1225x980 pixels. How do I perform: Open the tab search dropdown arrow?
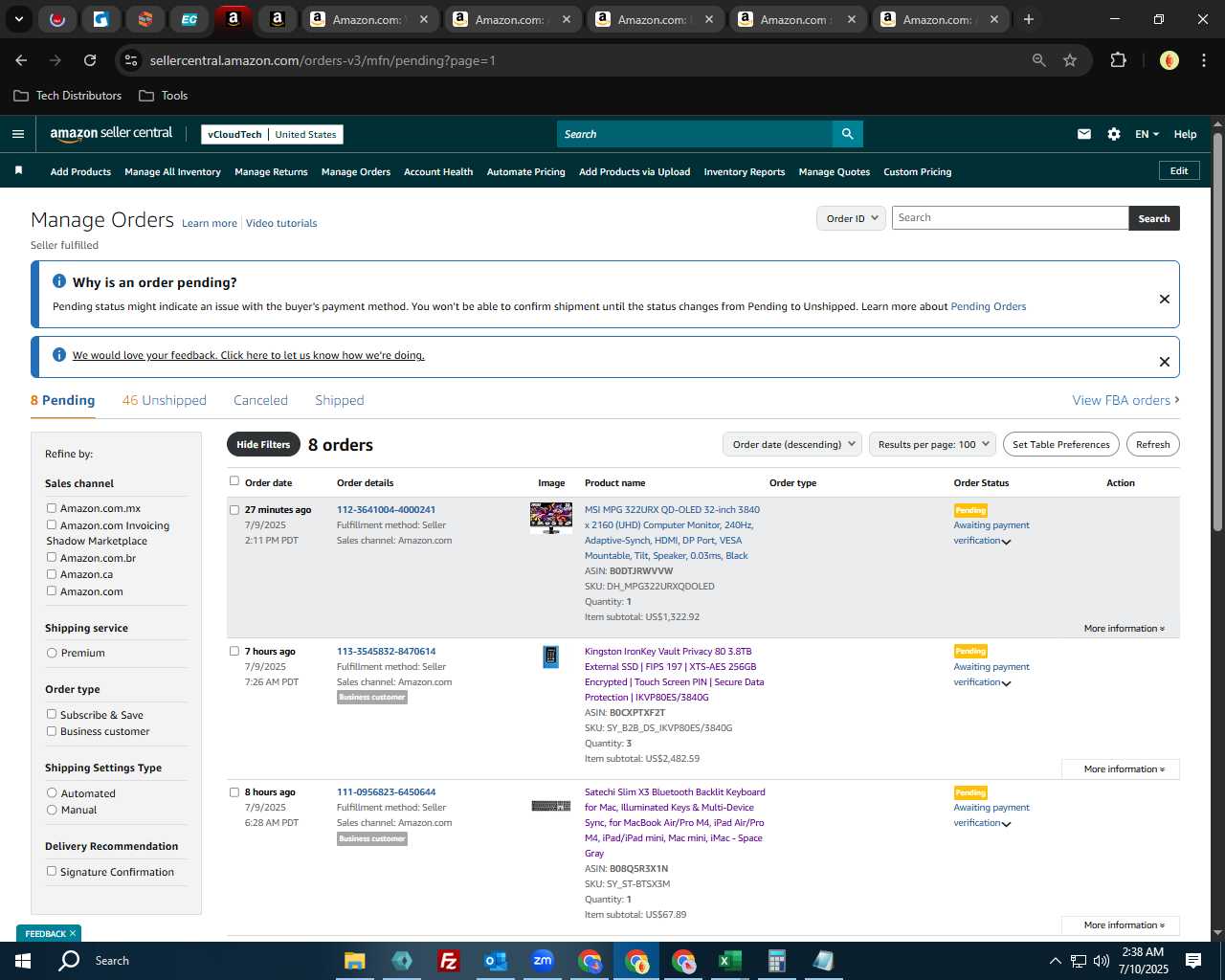coord(18,19)
